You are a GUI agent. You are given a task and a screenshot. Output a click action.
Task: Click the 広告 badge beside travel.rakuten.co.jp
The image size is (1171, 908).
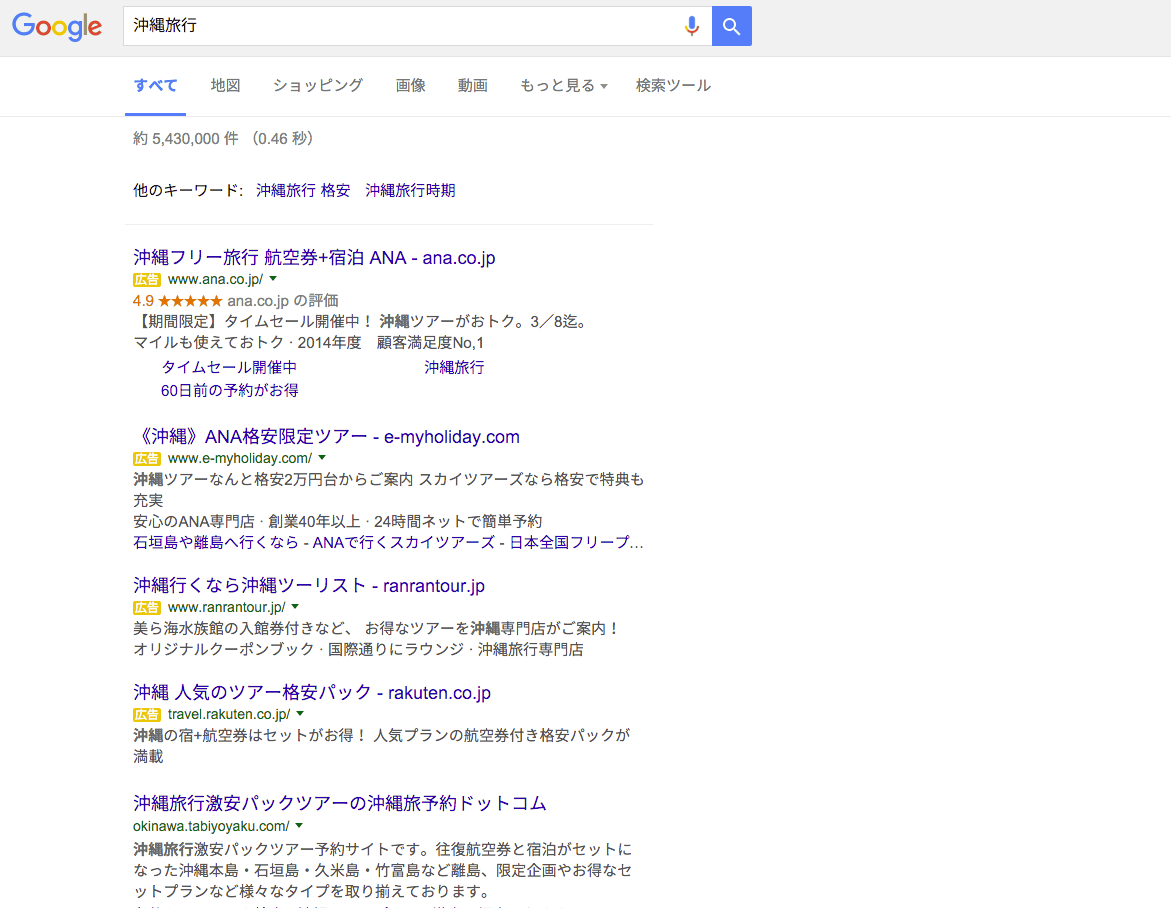[146, 715]
